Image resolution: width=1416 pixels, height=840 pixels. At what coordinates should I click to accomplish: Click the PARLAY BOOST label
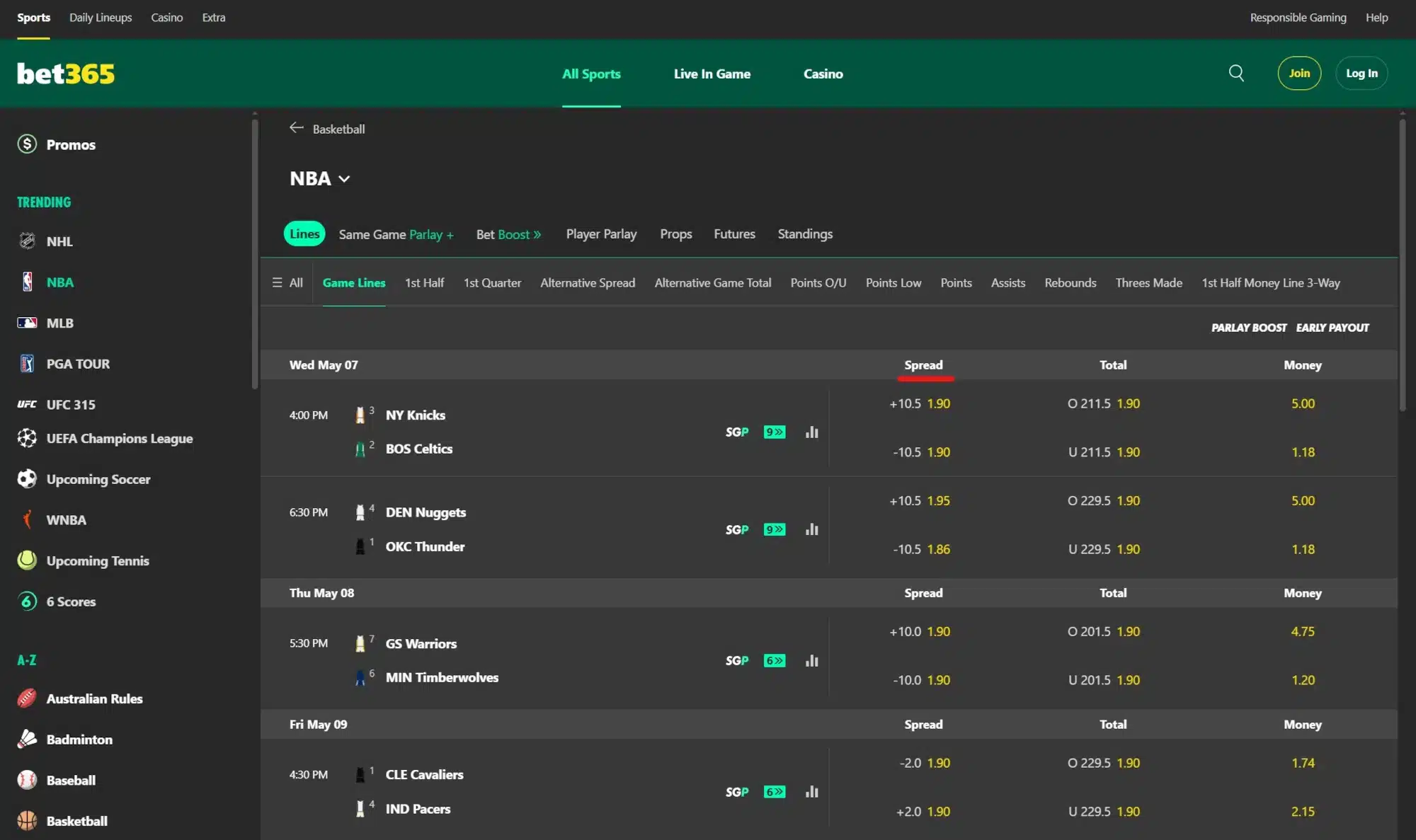[1249, 328]
